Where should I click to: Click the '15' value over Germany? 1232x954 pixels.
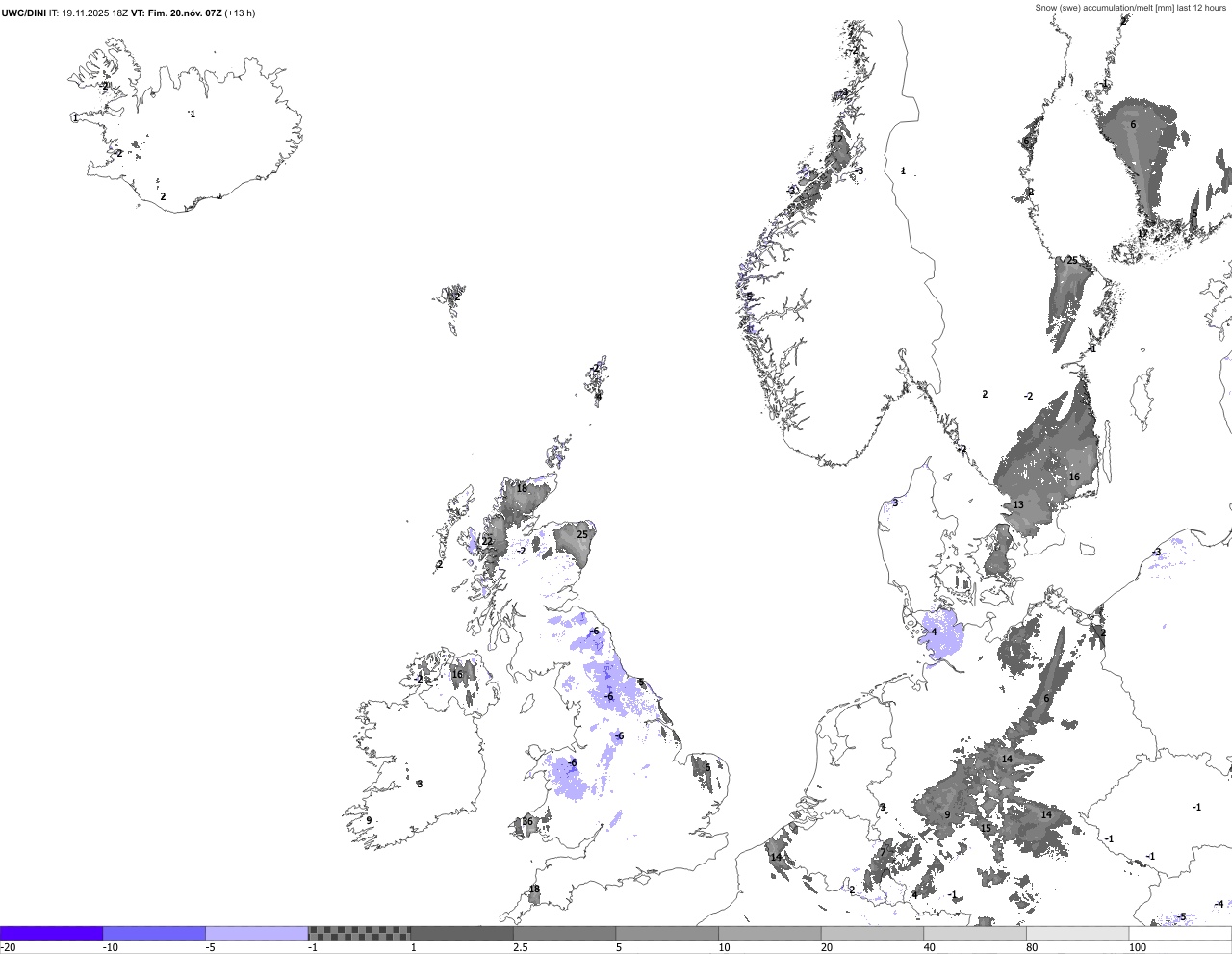(986, 828)
